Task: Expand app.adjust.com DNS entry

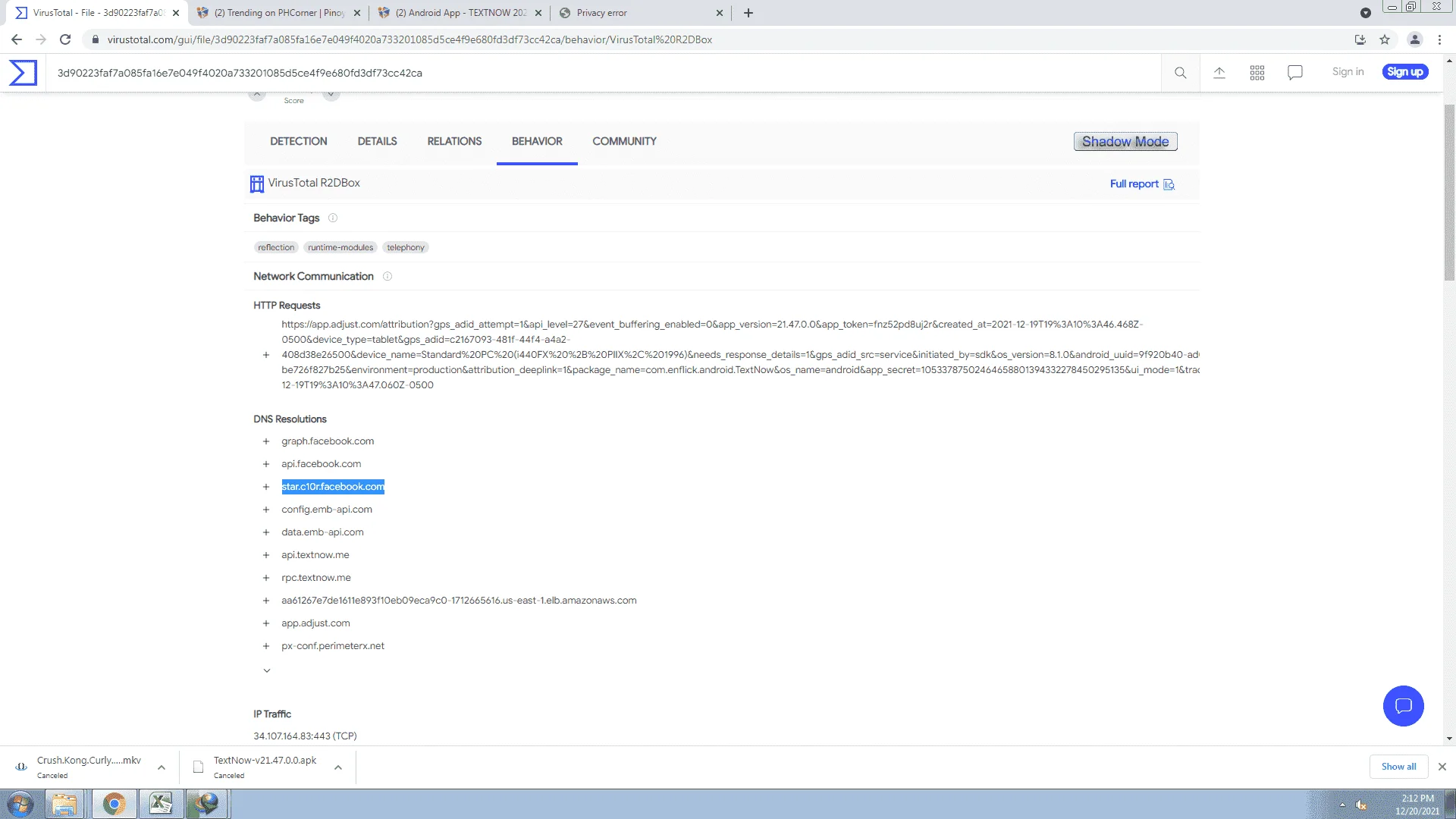Action: tap(266, 623)
